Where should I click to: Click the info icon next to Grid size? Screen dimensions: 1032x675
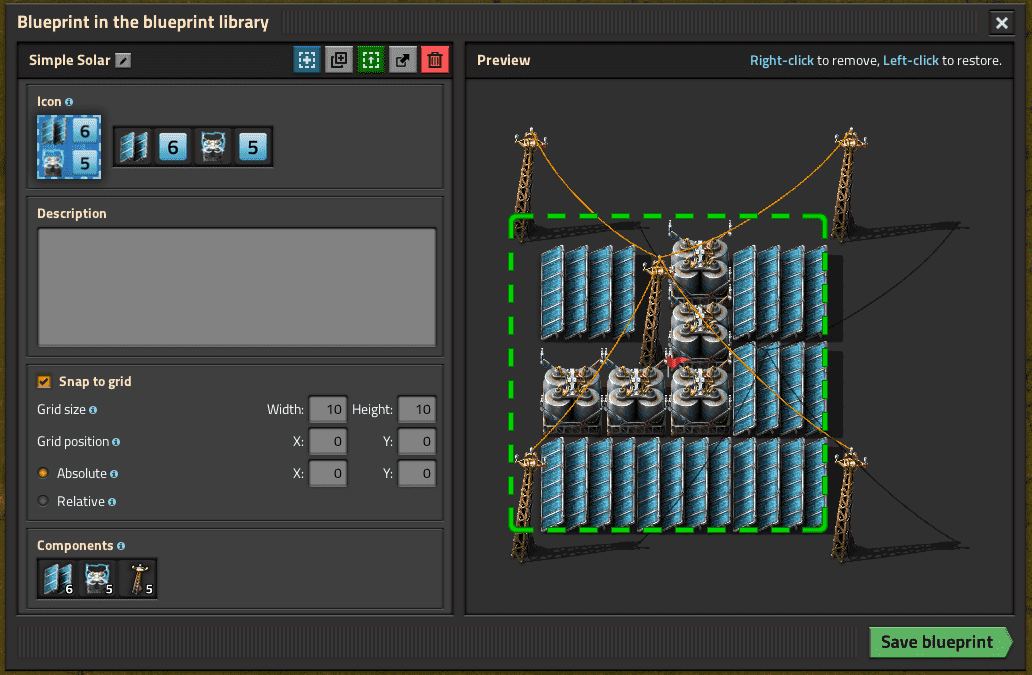coord(93,410)
